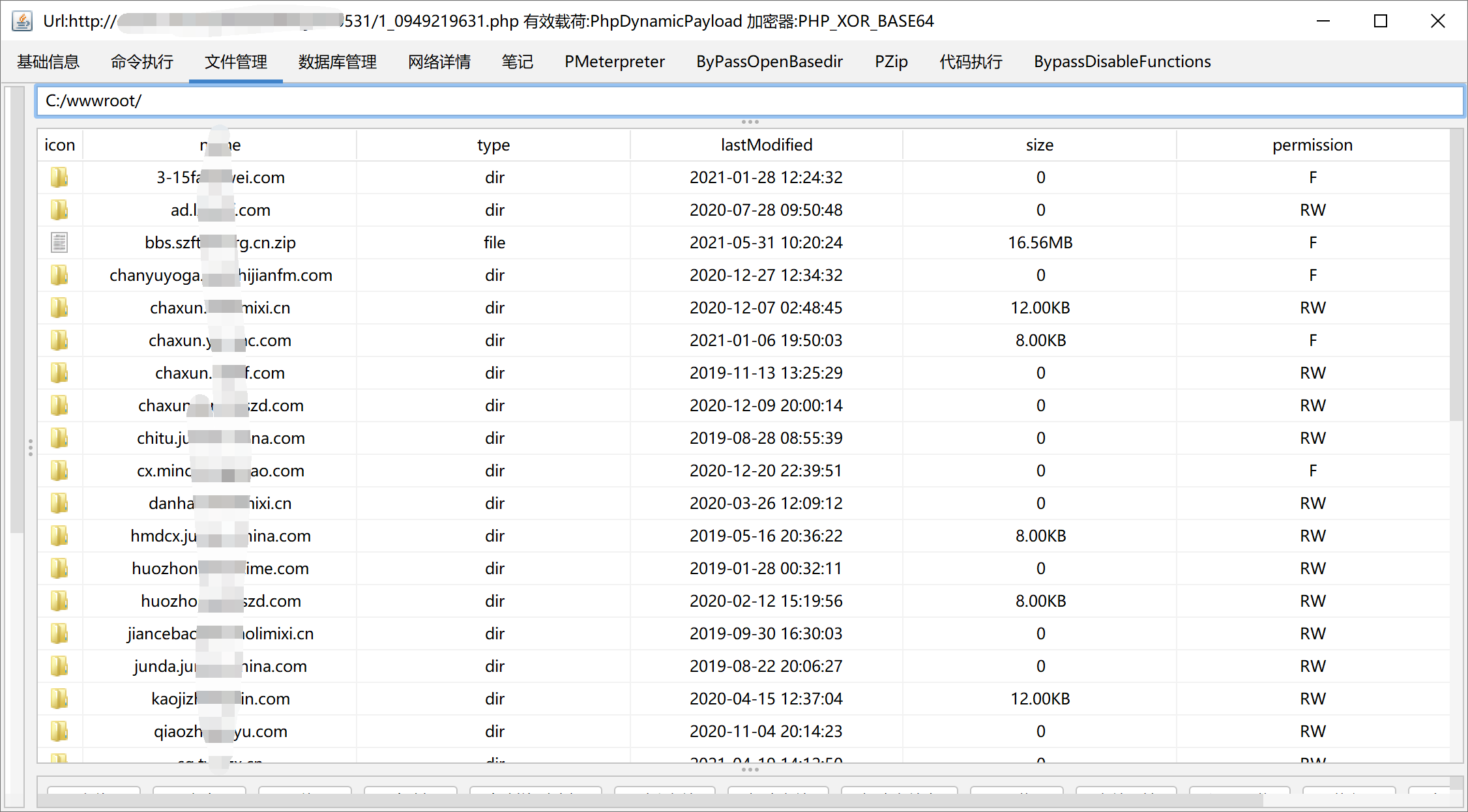Click the folder icon of the cx.min row
The width and height of the screenshot is (1468, 812).
59,471
